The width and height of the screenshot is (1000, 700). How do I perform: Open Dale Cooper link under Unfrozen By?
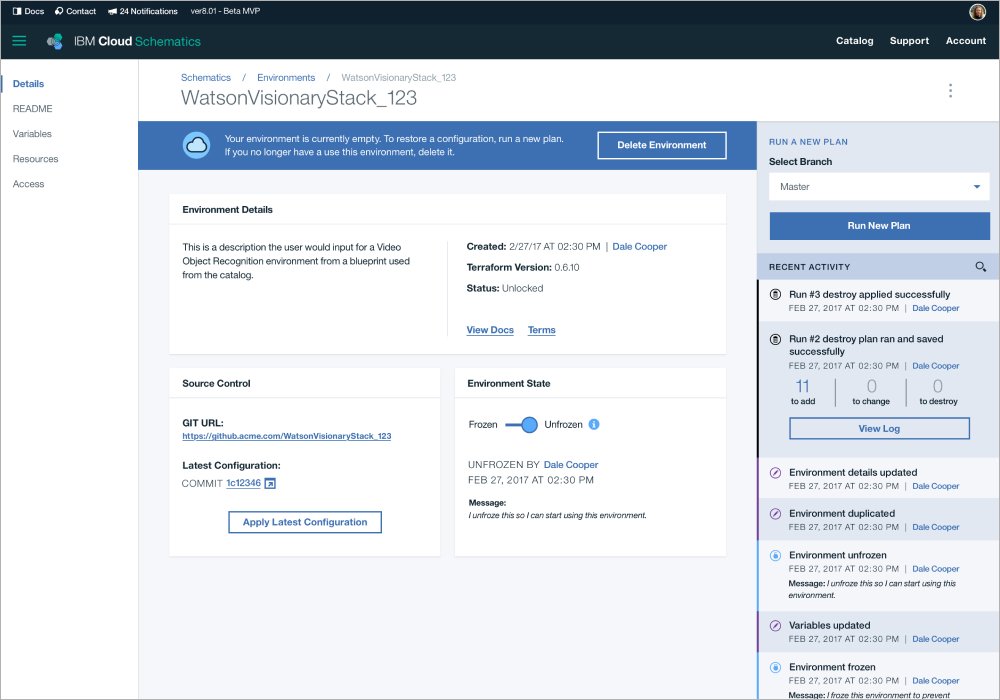(570, 465)
